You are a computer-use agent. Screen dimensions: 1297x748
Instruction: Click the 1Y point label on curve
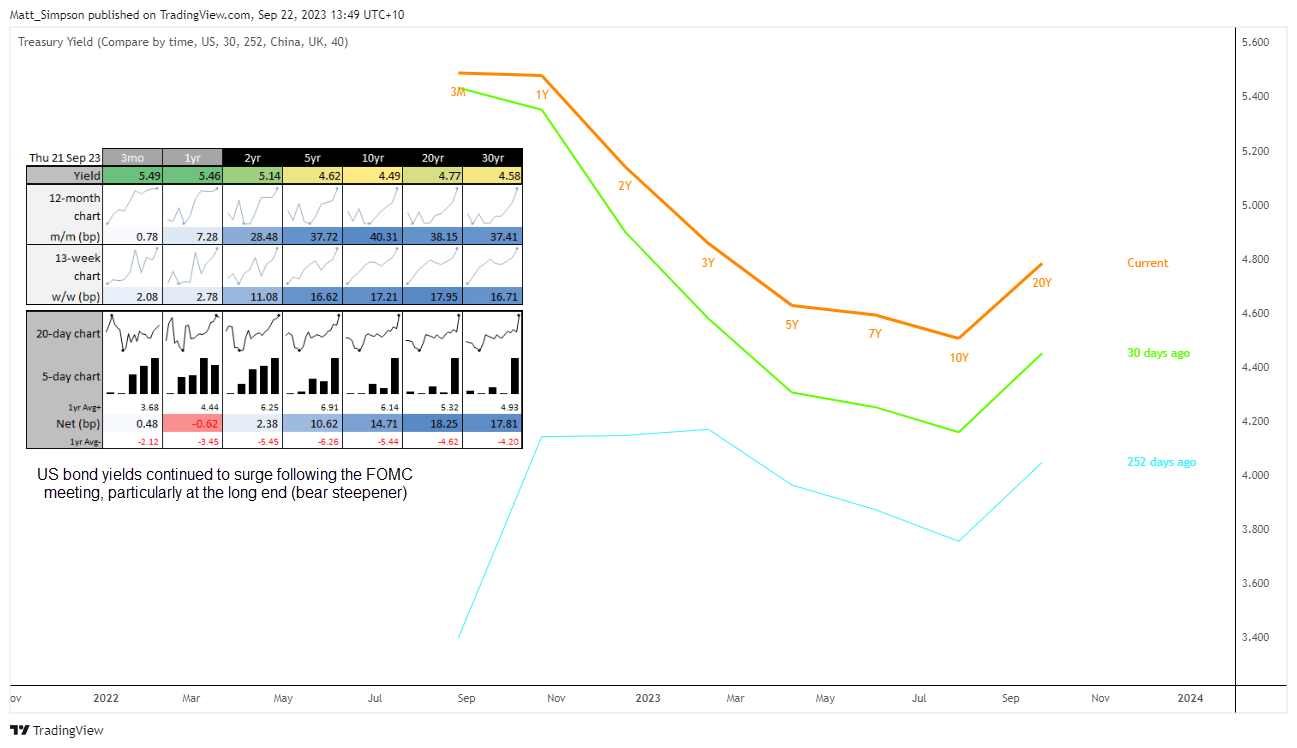tap(542, 95)
